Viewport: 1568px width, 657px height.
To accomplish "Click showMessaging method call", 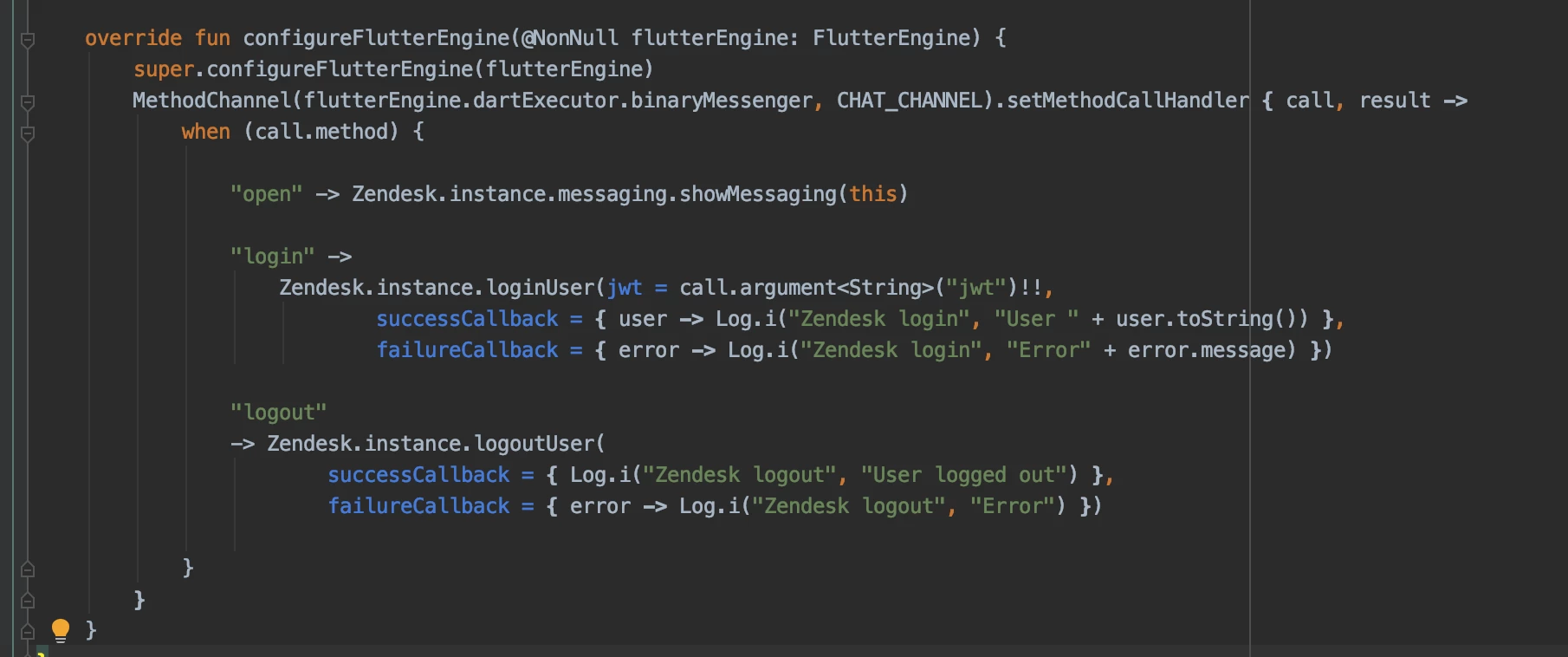I will pos(758,194).
